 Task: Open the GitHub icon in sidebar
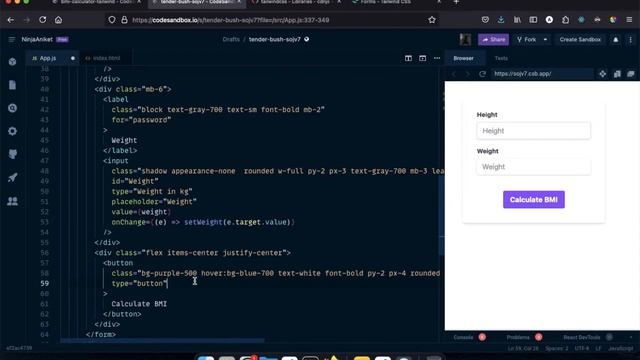point(13,154)
